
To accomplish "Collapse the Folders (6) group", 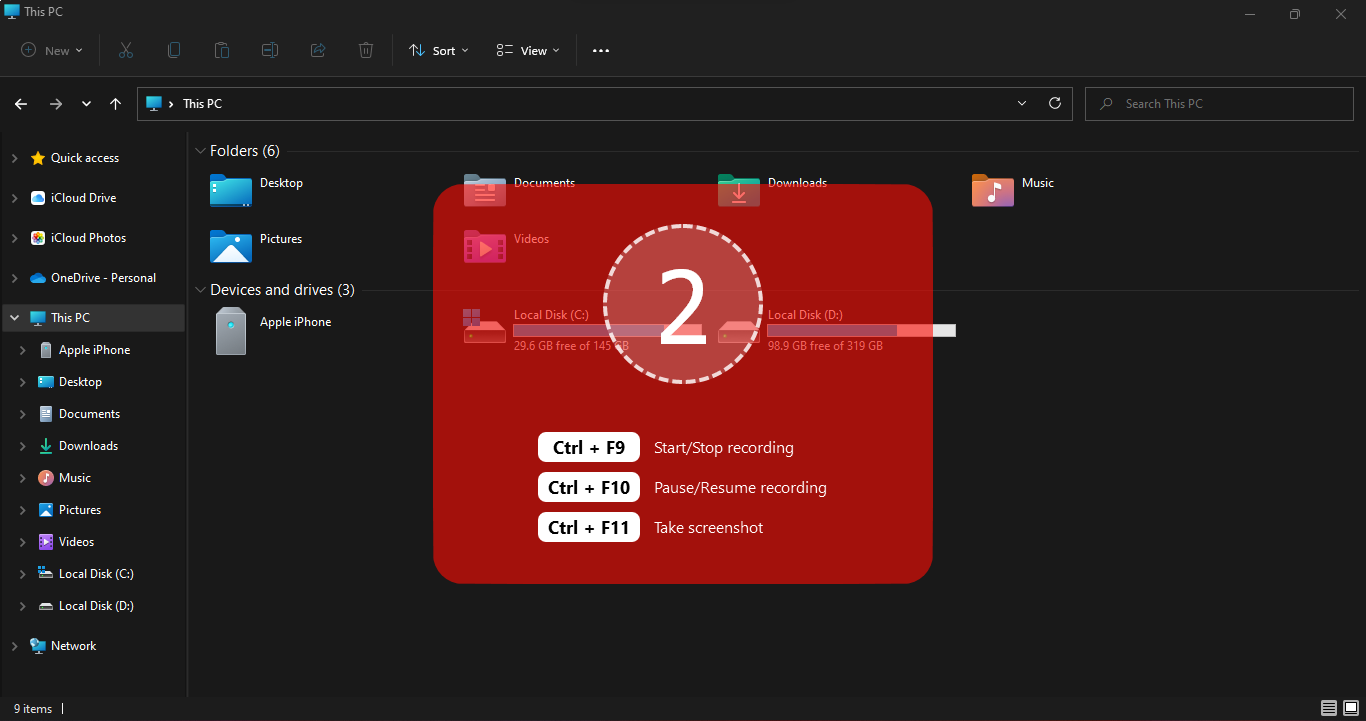I will click(200, 151).
